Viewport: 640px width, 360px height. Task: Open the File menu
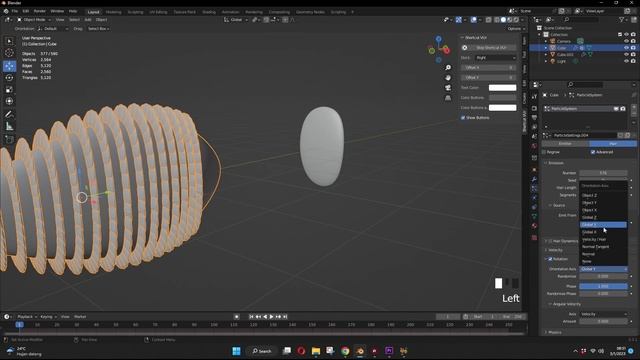pyautogui.click(x=15, y=11)
